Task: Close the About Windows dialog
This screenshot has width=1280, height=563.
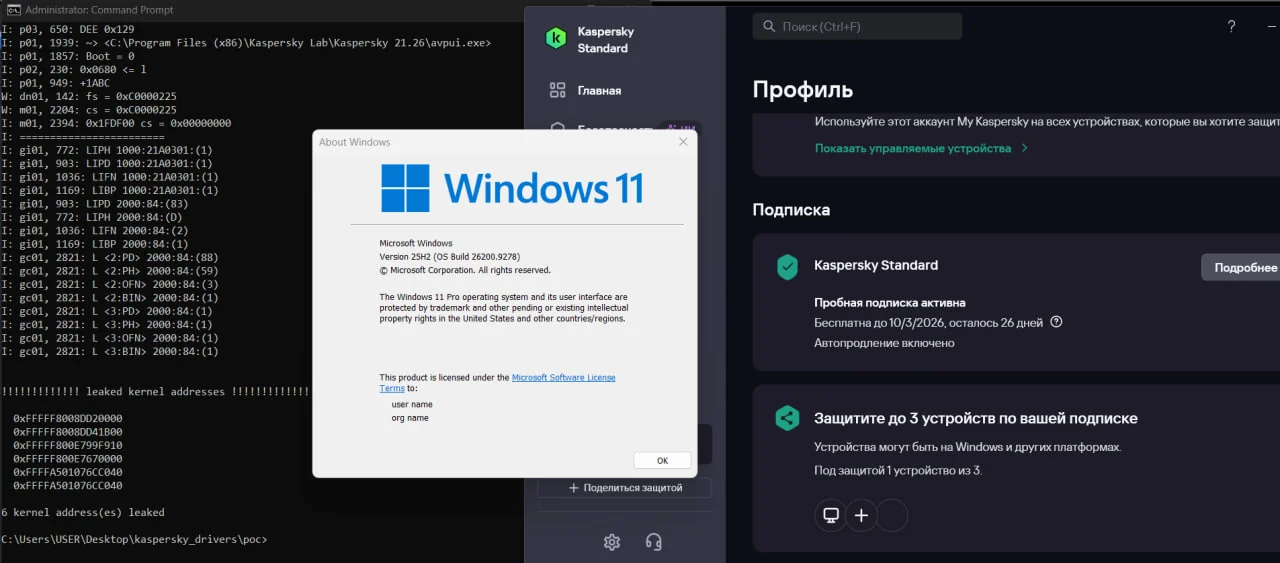Action: (x=683, y=142)
